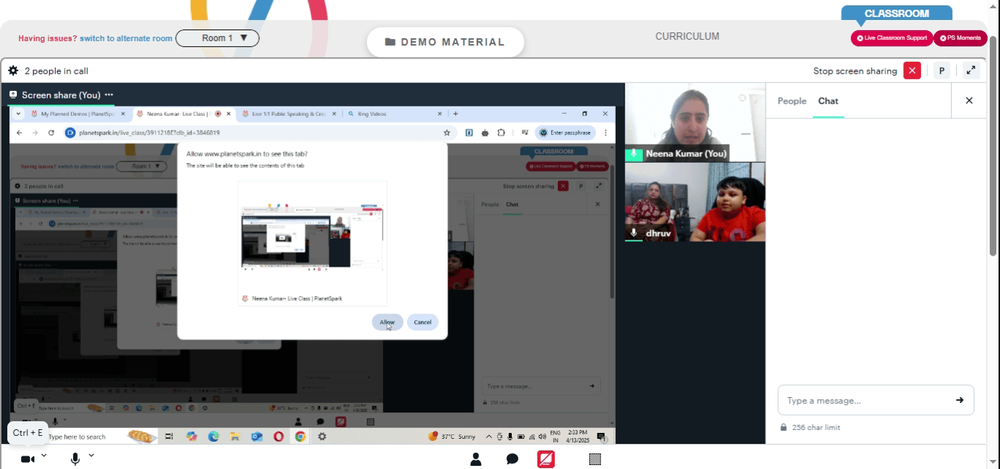Open the Live 1:1 Public Speaking Chrome tab
Screen dimensions: 1000x469
[x=288, y=114]
